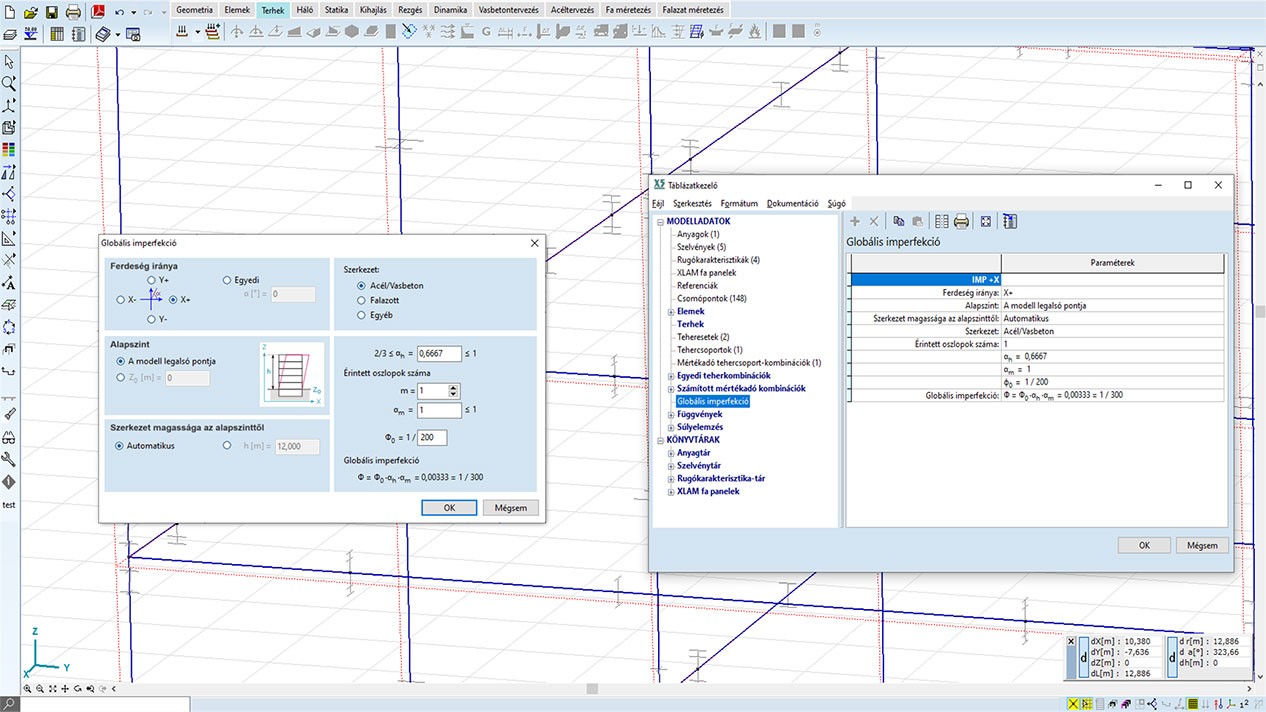1266x712 pixels.
Task: Open the undo history dropdown arrow
Action: (x=133, y=12)
